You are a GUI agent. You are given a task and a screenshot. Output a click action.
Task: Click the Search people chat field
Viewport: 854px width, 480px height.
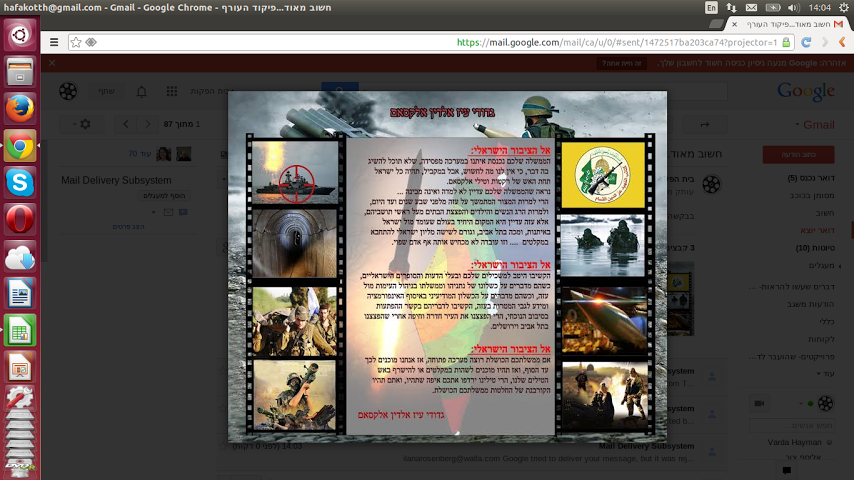pos(792,426)
